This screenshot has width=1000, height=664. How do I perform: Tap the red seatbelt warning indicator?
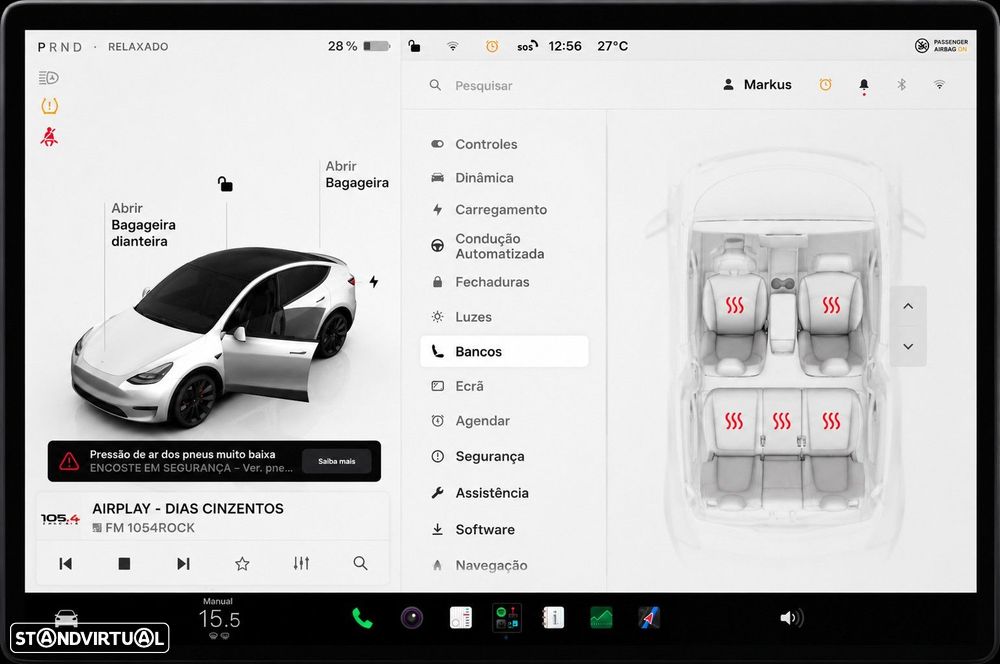coord(49,136)
